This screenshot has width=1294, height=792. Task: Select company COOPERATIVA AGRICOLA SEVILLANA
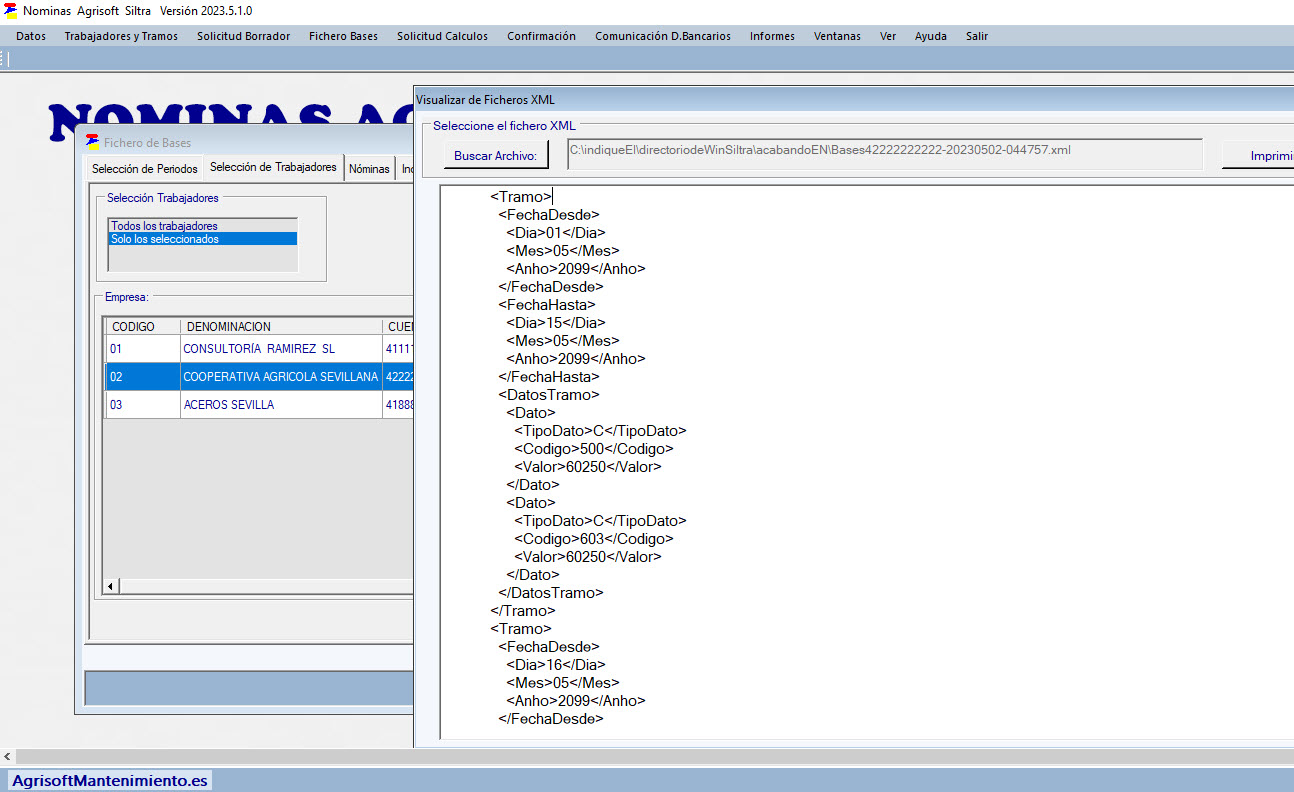point(281,377)
